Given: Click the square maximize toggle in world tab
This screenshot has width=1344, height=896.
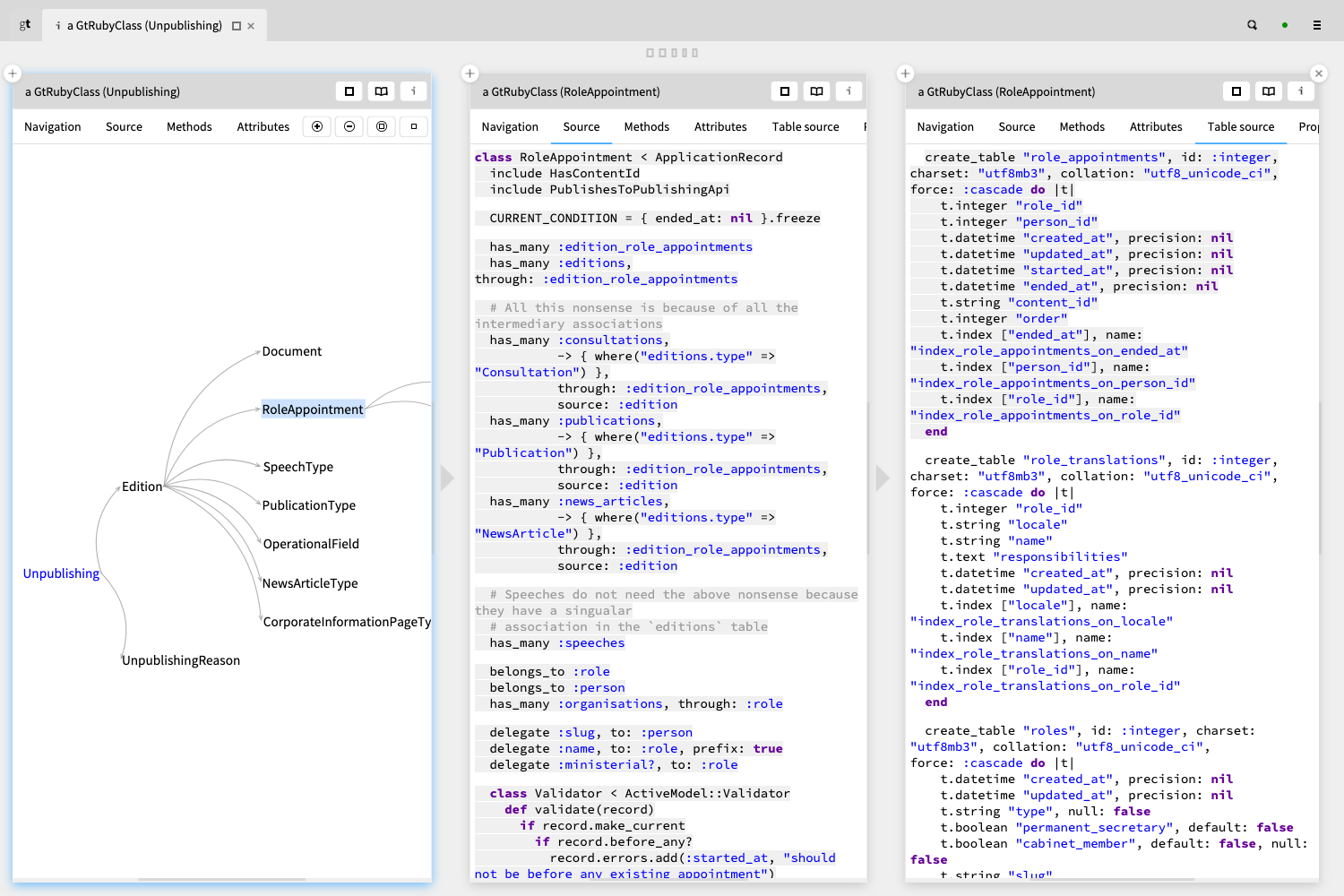Looking at the screenshot, I should coord(237,26).
